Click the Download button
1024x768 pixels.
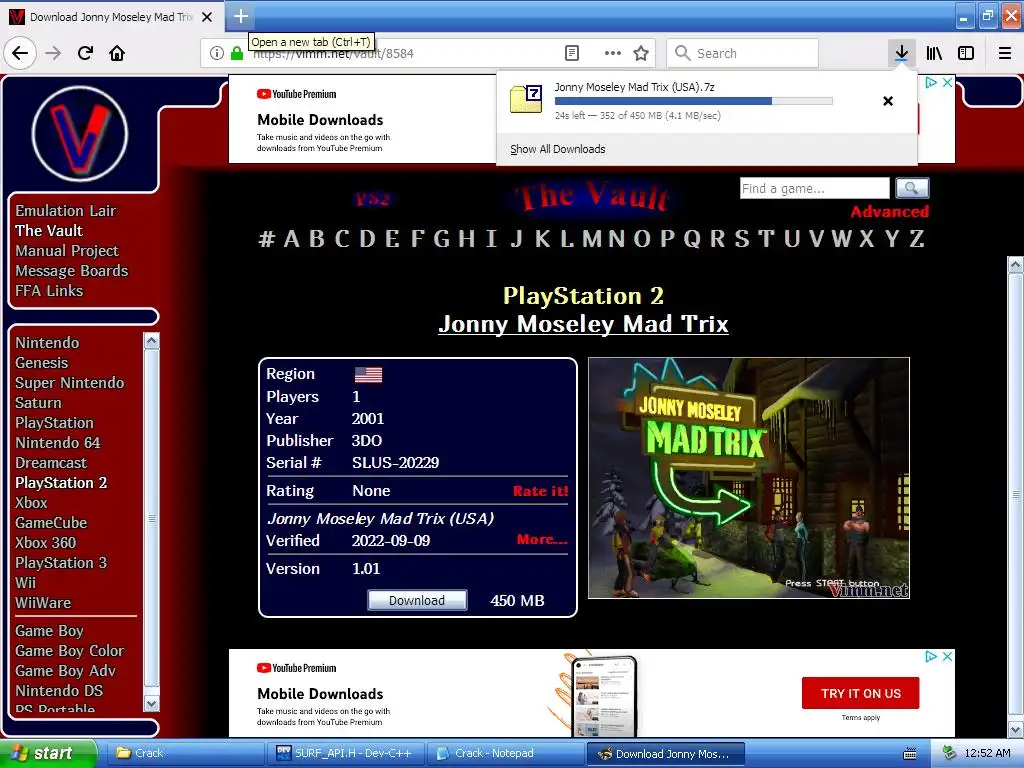pyautogui.click(x=417, y=600)
